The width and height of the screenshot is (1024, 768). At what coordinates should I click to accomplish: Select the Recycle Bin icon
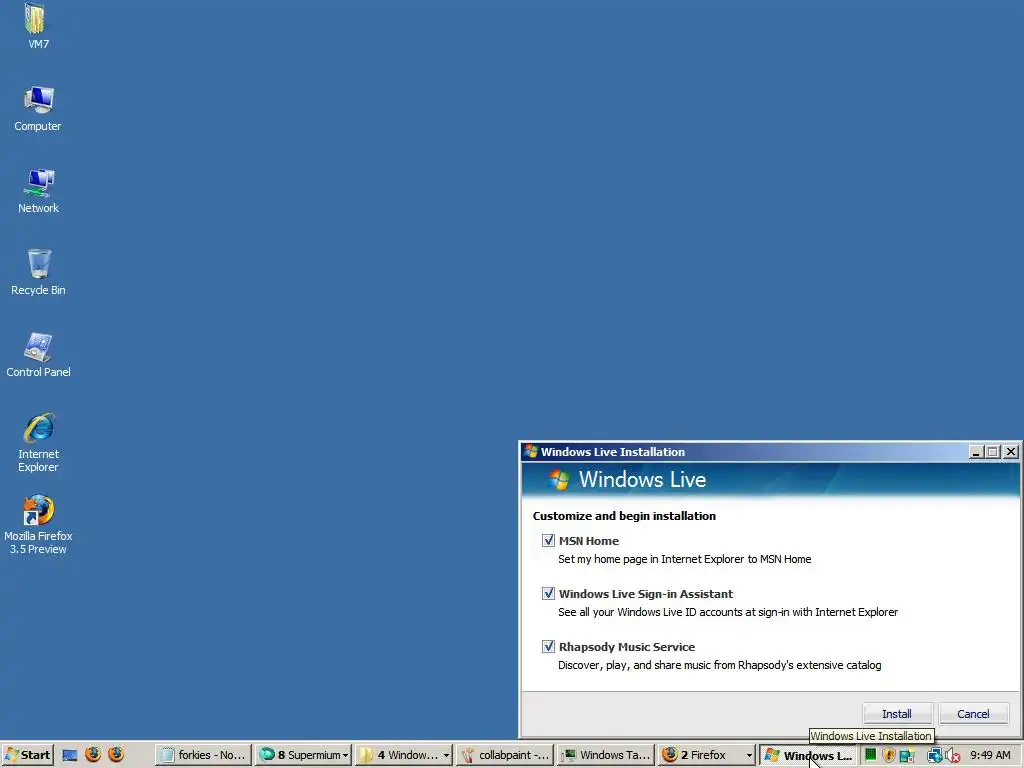38,272
